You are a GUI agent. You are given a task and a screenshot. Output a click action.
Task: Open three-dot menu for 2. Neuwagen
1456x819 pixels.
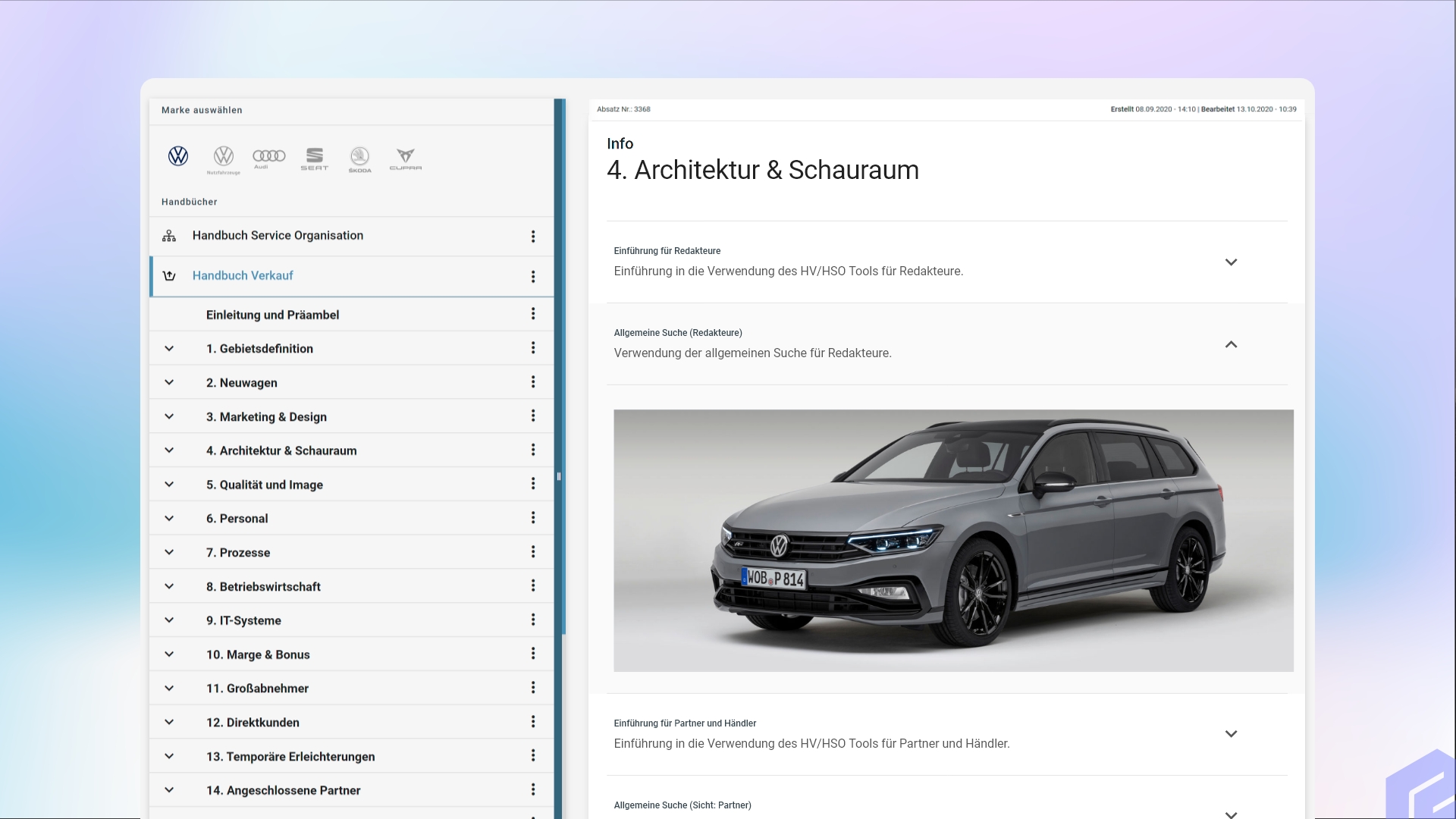point(533,382)
